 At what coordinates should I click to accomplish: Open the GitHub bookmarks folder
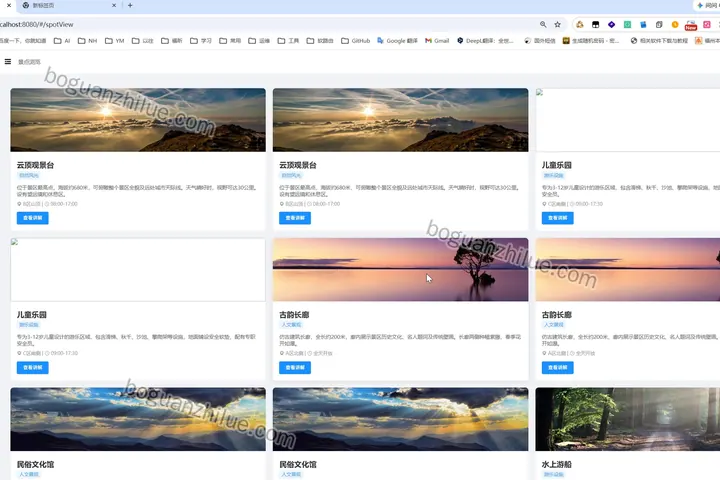tap(355, 41)
